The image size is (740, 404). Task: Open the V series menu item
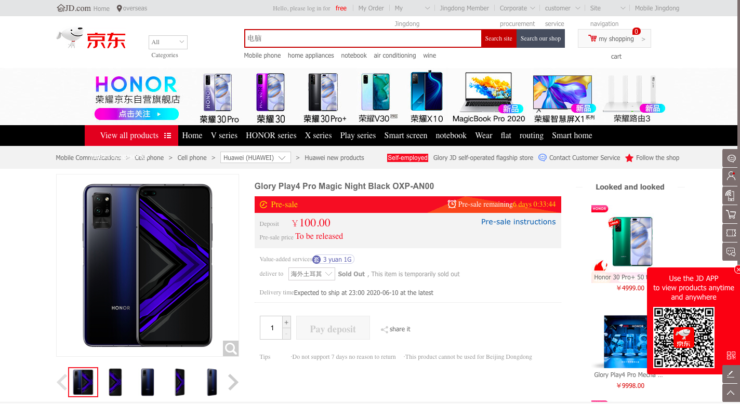pos(224,135)
